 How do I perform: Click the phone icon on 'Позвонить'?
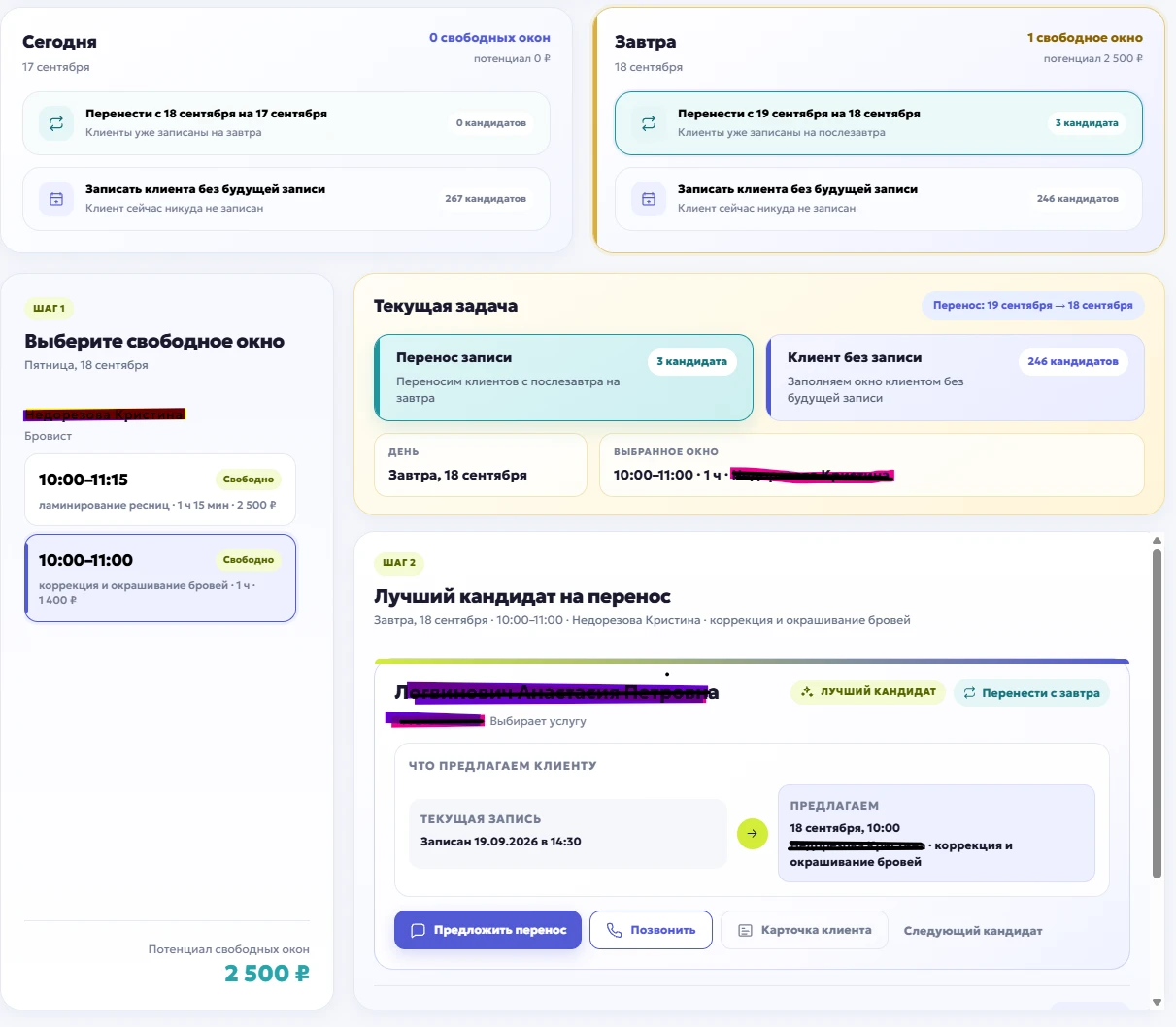[x=614, y=930]
